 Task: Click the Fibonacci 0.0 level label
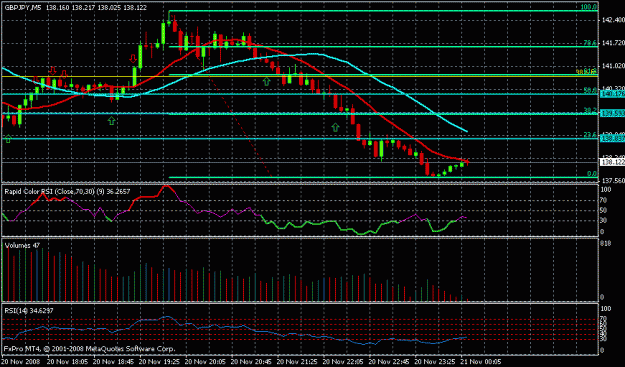click(592, 174)
